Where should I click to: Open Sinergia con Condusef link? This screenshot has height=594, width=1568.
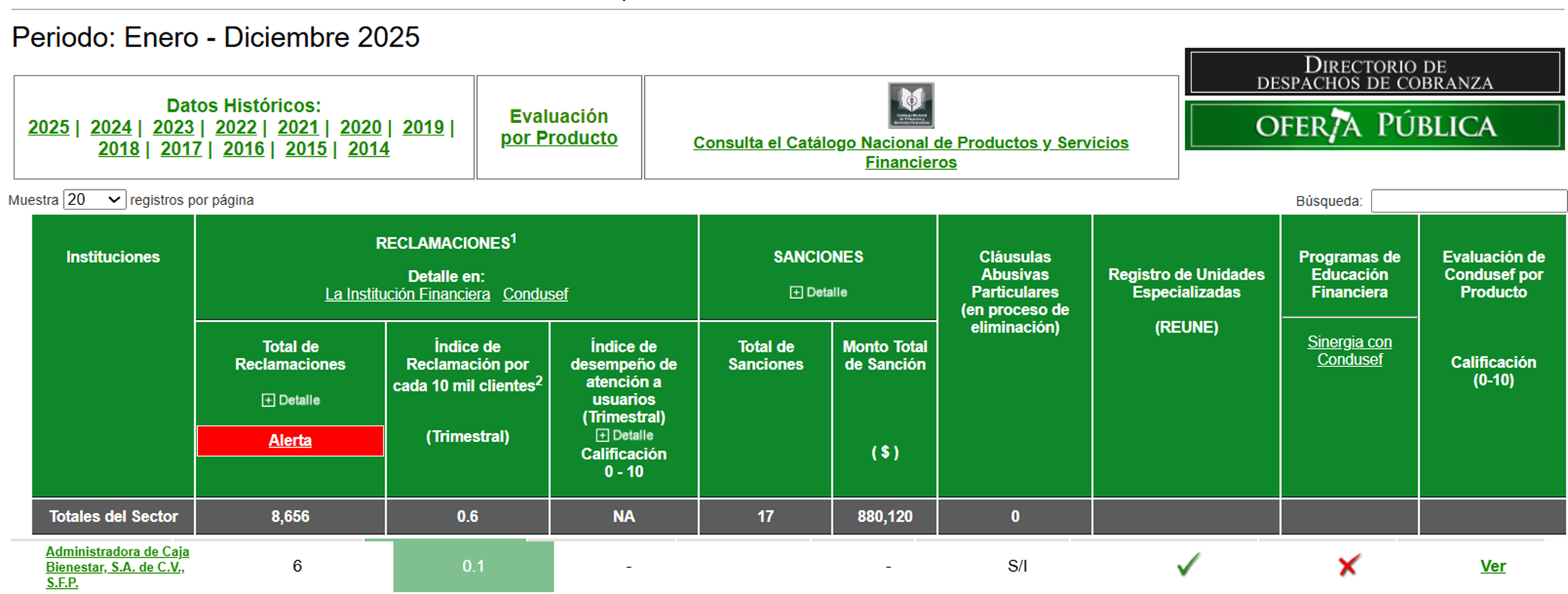point(1349,351)
